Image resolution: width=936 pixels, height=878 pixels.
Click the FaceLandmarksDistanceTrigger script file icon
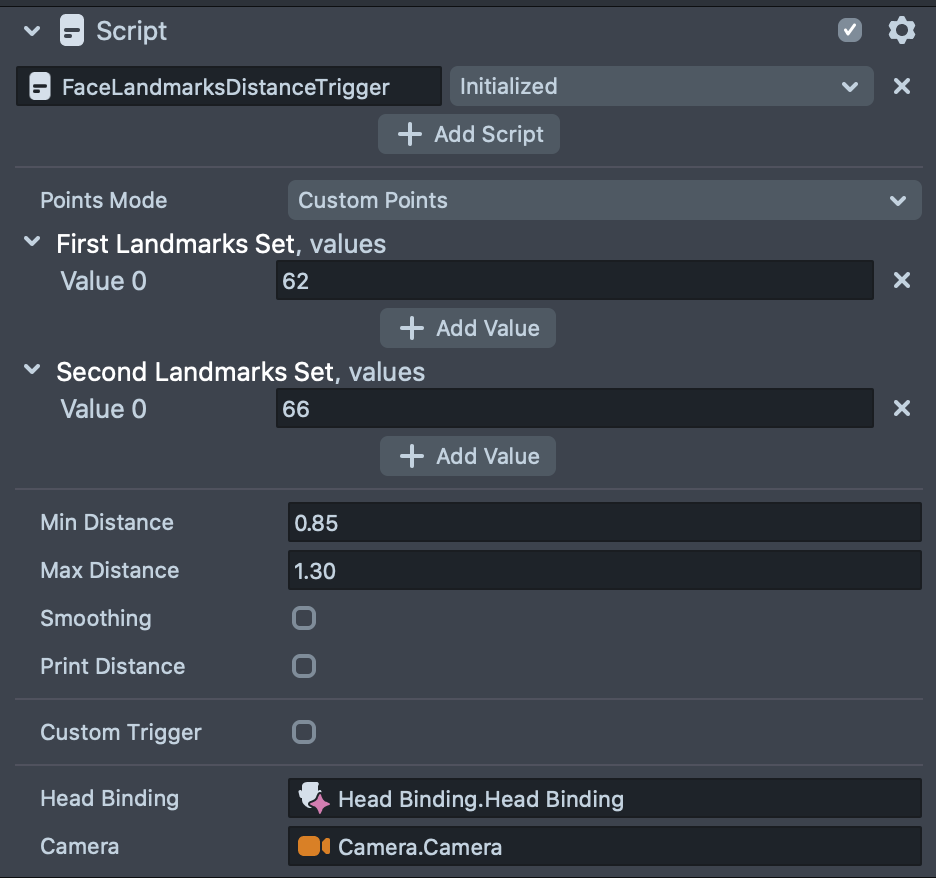coord(40,87)
